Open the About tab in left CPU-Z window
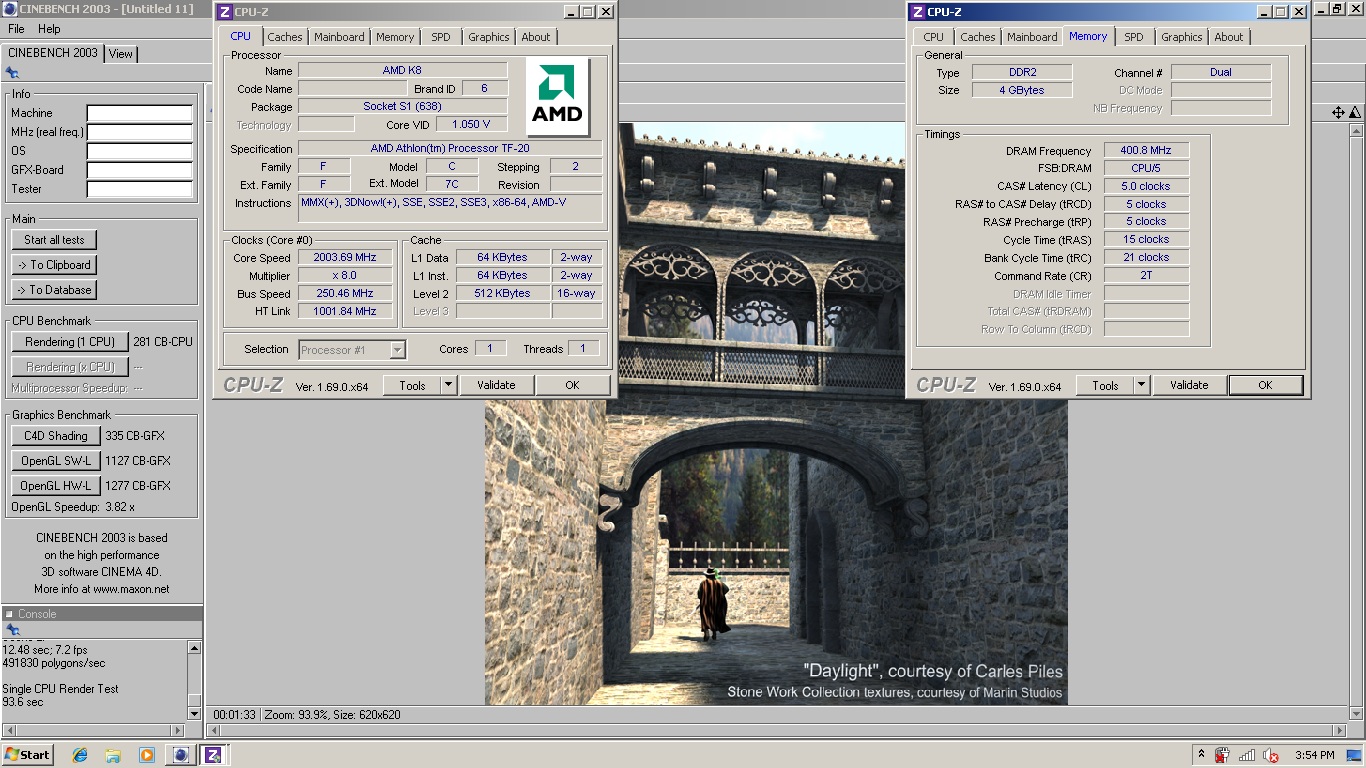The height and width of the screenshot is (768, 1366). pos(536,37)
